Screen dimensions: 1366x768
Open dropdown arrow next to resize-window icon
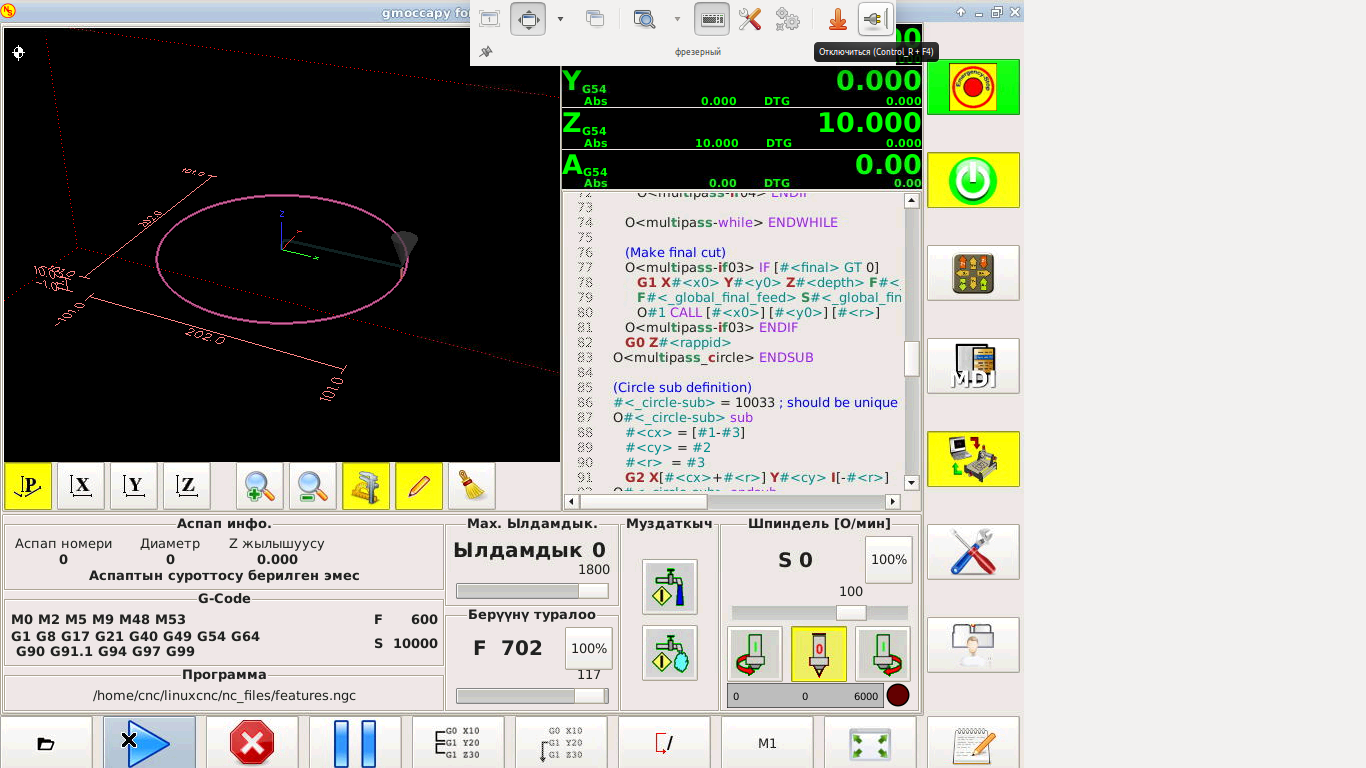(560, 19)
